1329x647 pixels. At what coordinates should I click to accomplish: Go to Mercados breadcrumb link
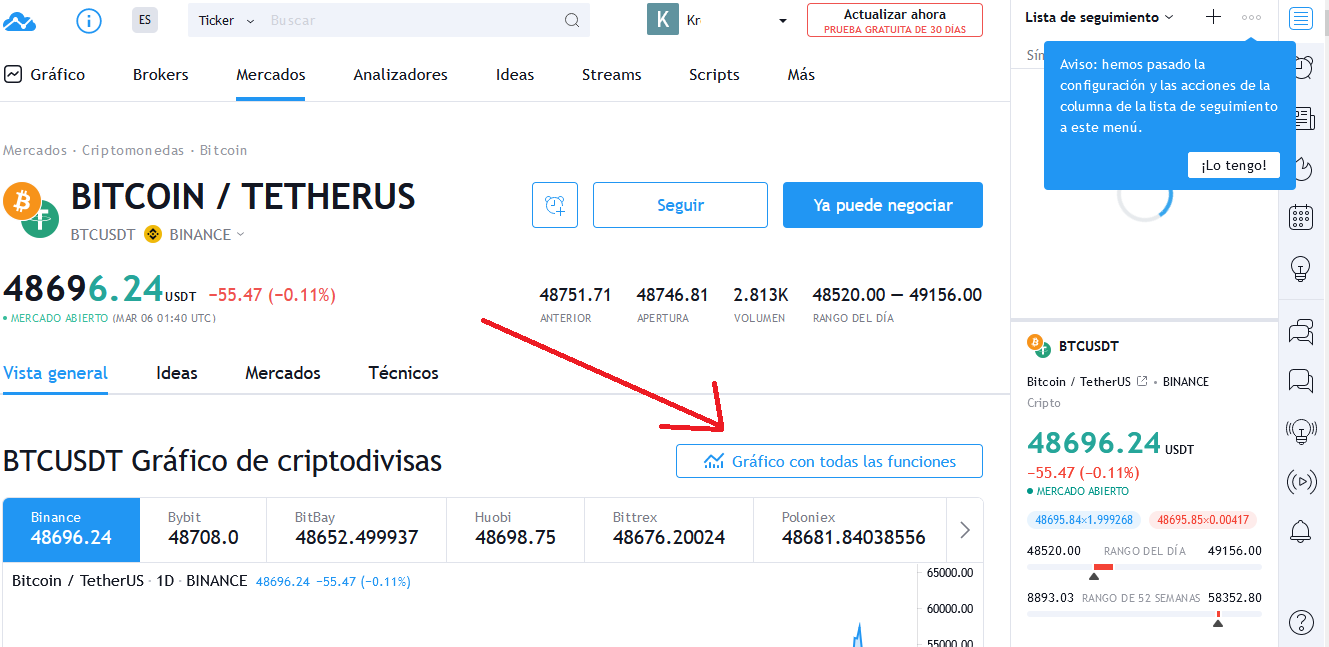35,150
